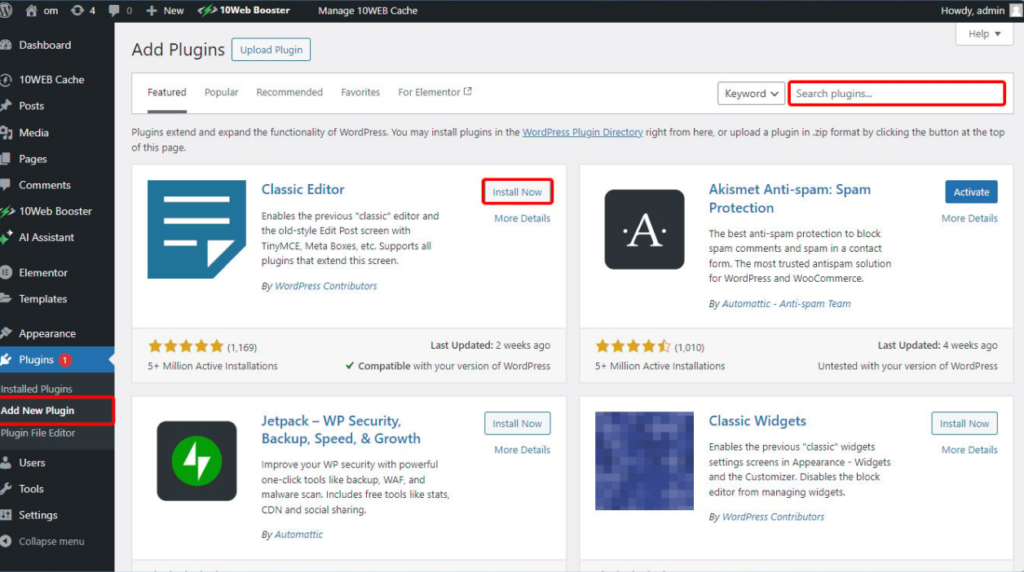Open the Classic Editor title link

coord(302,189)
